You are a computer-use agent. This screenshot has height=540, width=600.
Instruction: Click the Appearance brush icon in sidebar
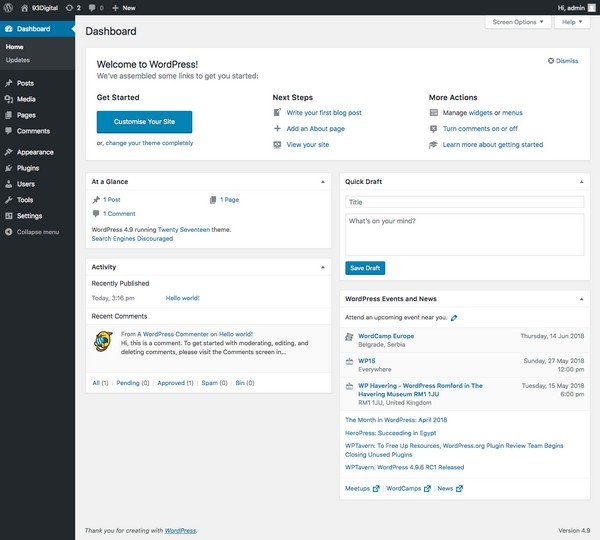pyautogui.click(x=8, y=152)
